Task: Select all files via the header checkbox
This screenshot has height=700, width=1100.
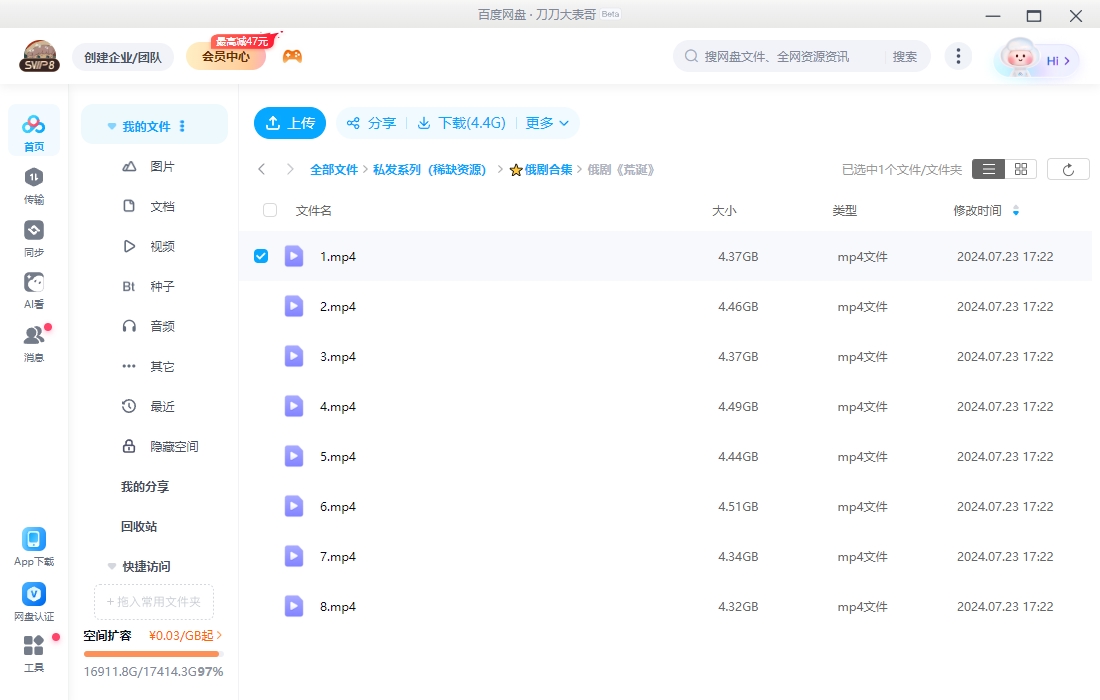Action: coord(268,210)
